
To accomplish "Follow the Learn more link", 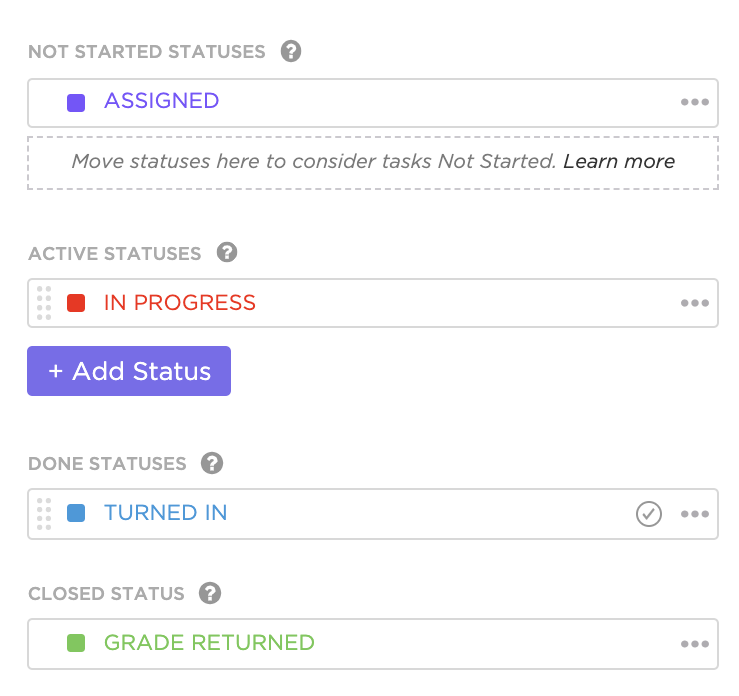I will 619,161.
